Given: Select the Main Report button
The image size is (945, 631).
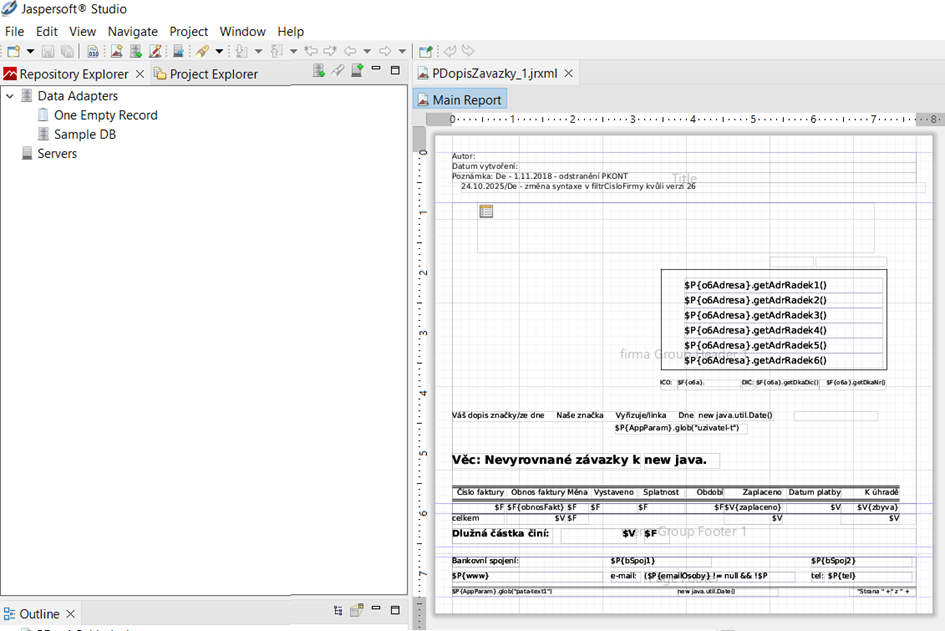Looking at the screenshot, I should coord(459,100).
